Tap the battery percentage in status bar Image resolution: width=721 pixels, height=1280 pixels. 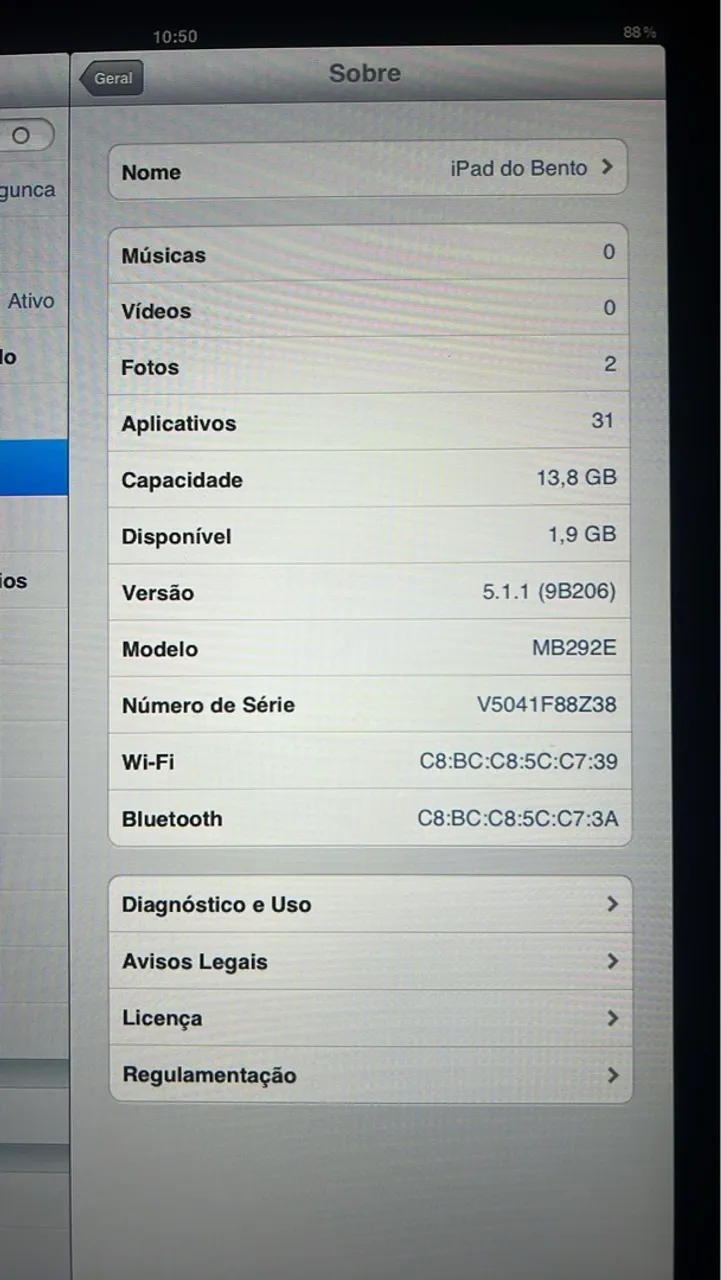click(640, 32)
